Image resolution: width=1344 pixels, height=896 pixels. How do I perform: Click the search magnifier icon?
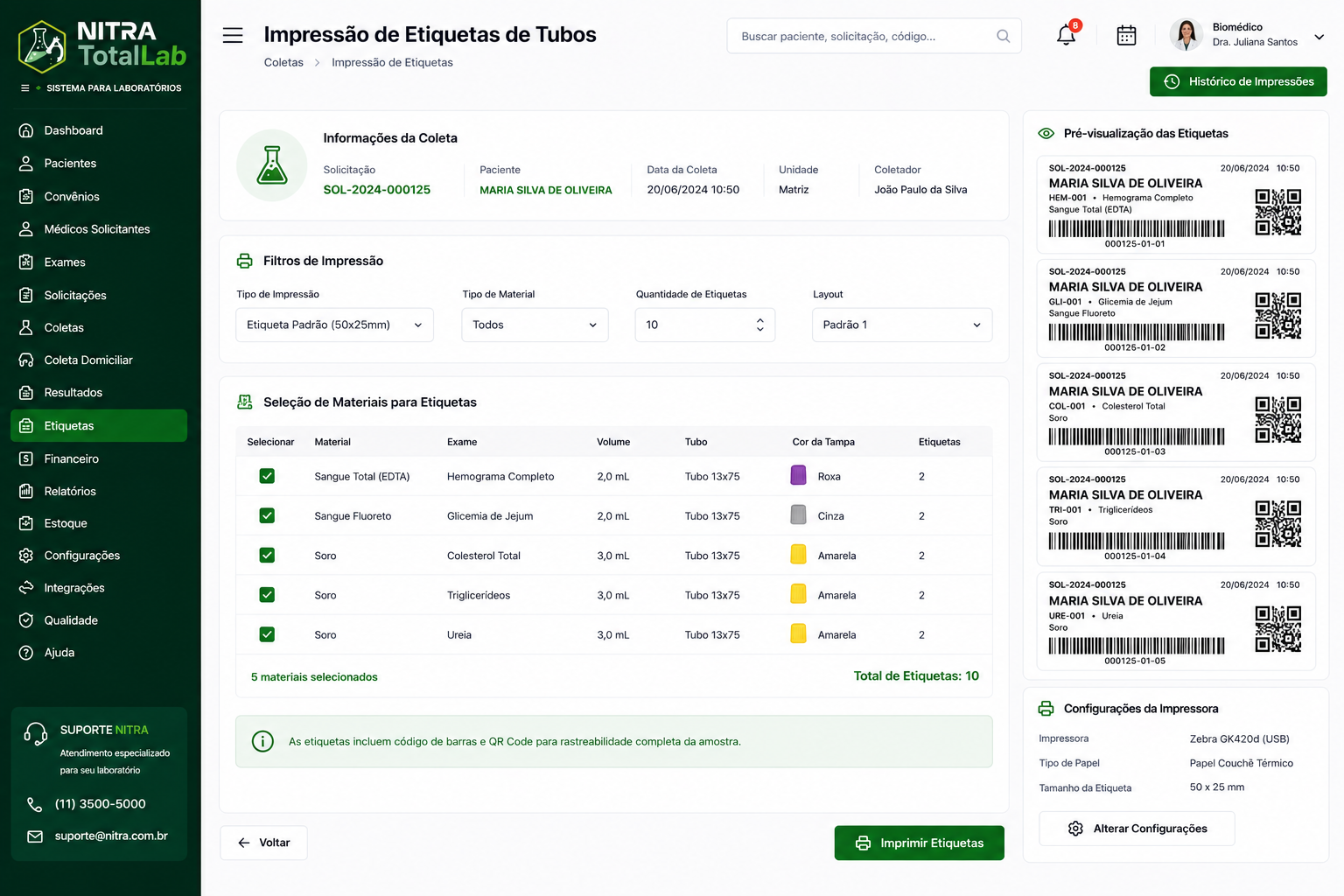(1003, 36)
